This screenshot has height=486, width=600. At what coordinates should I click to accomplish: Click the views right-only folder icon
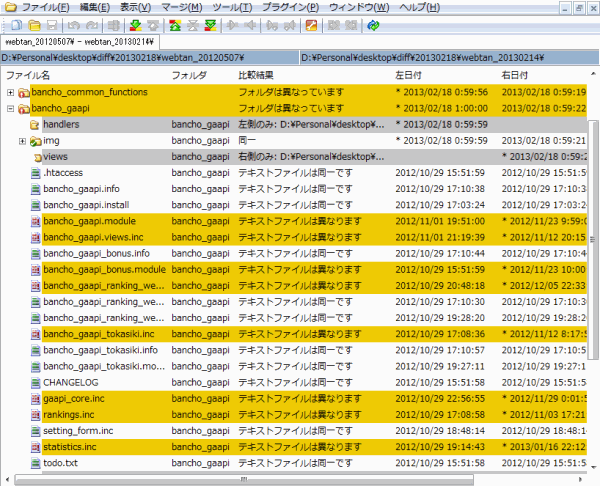point(38,157)
